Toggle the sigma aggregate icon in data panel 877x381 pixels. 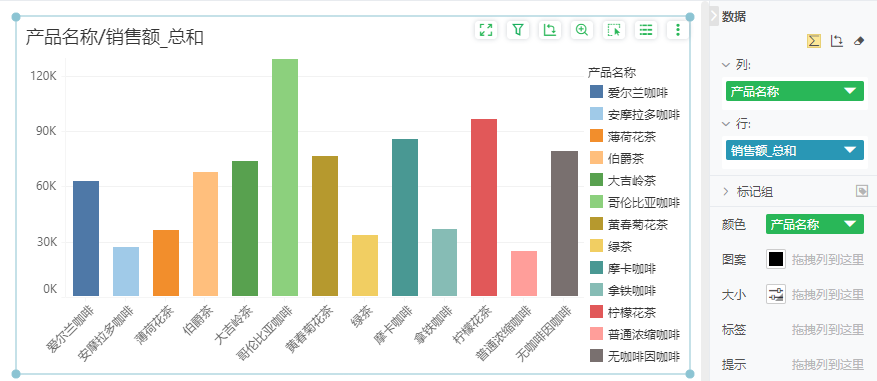[814, 41]
